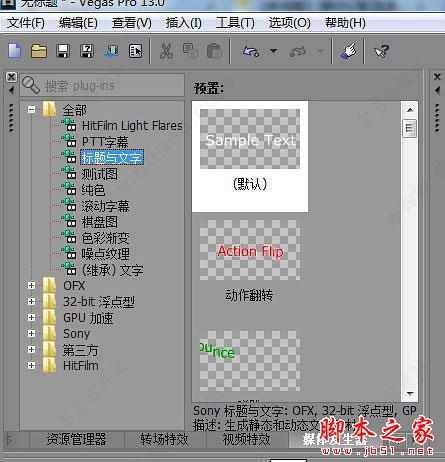Screen dimensions: 445x462
Task: Click the New project icon
Action: 15,52
